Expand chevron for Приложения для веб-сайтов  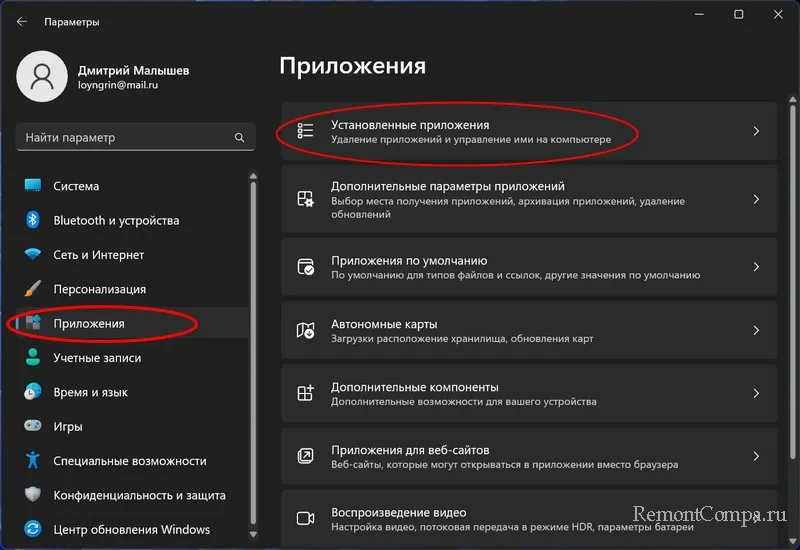point(756,456)
